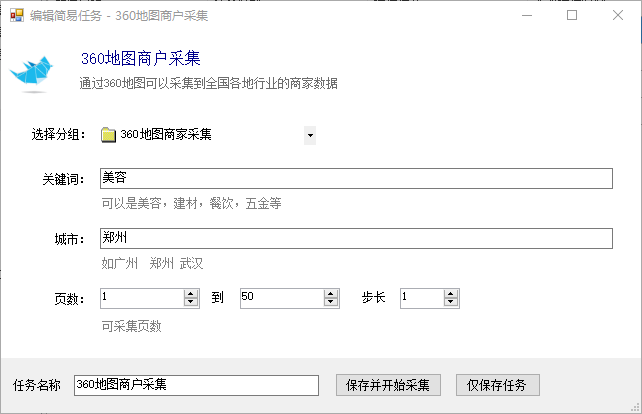Close the 编辑简易任务 window

click(x=618, y=15)
